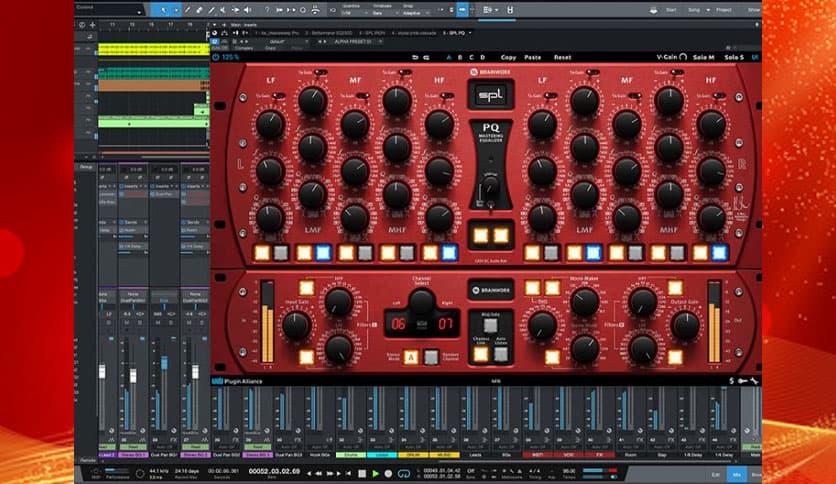Toggle V-Gain in plugin toolbar

tap(671, 57)
